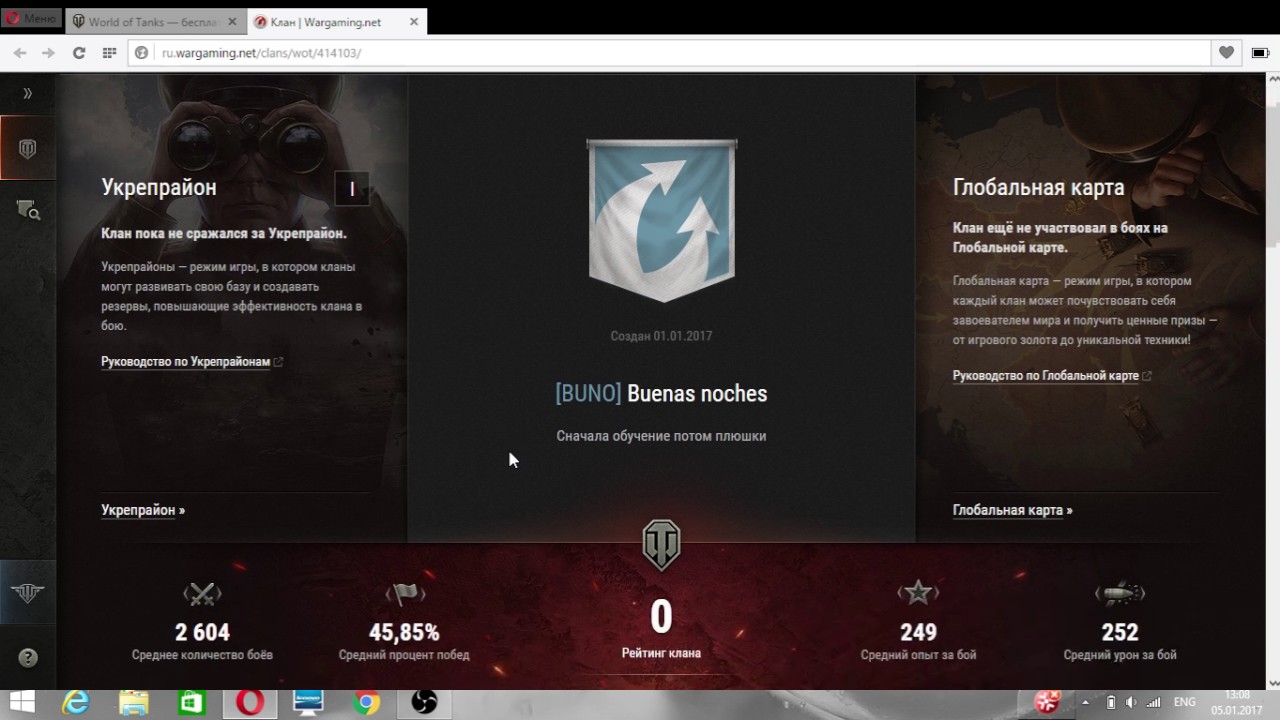Click Opera icon in the taskbar

pyautogui.click(x=249, y=704)
